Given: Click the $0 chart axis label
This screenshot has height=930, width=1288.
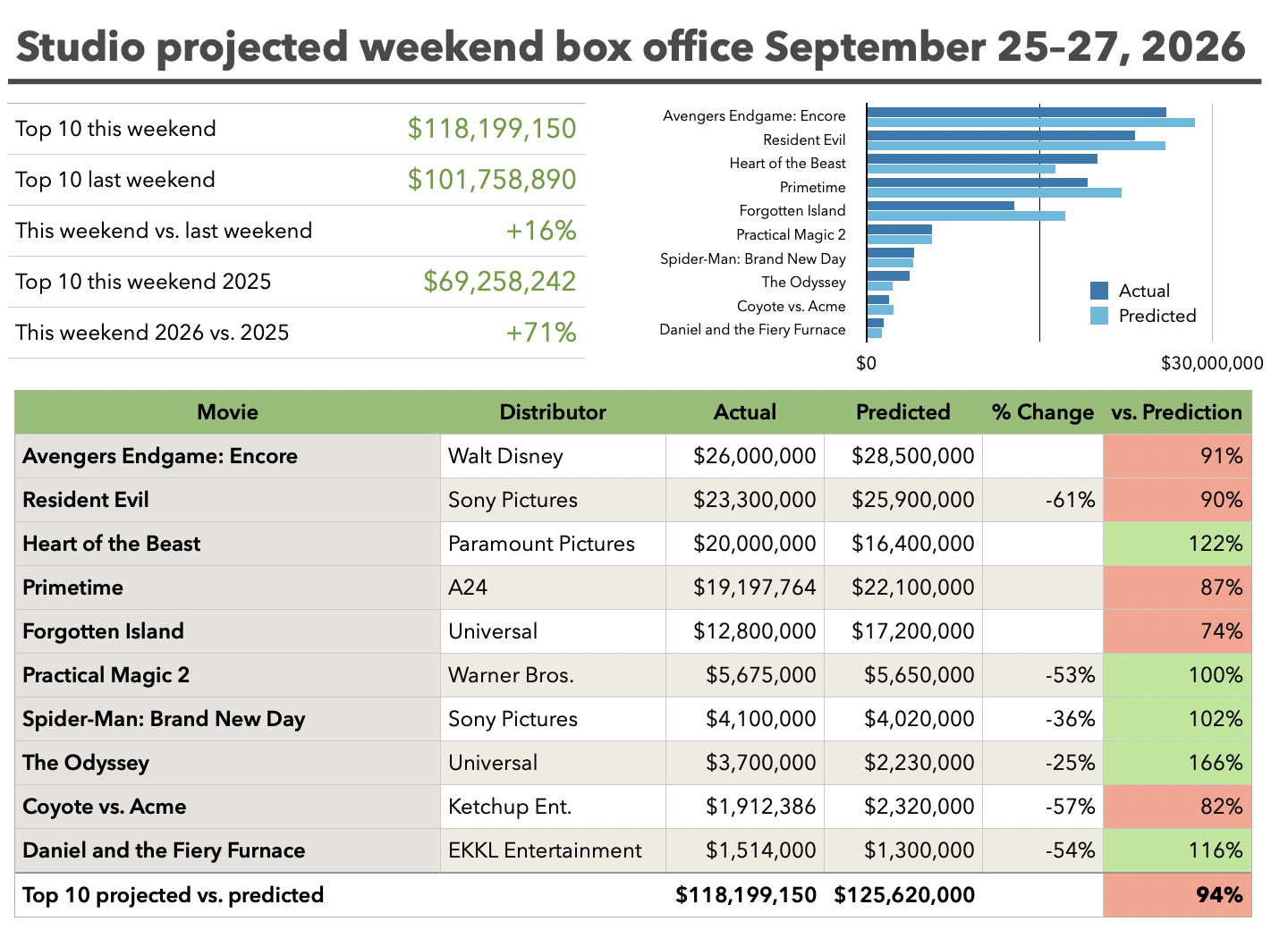Looking at the screenshot, I should point(866,363).
